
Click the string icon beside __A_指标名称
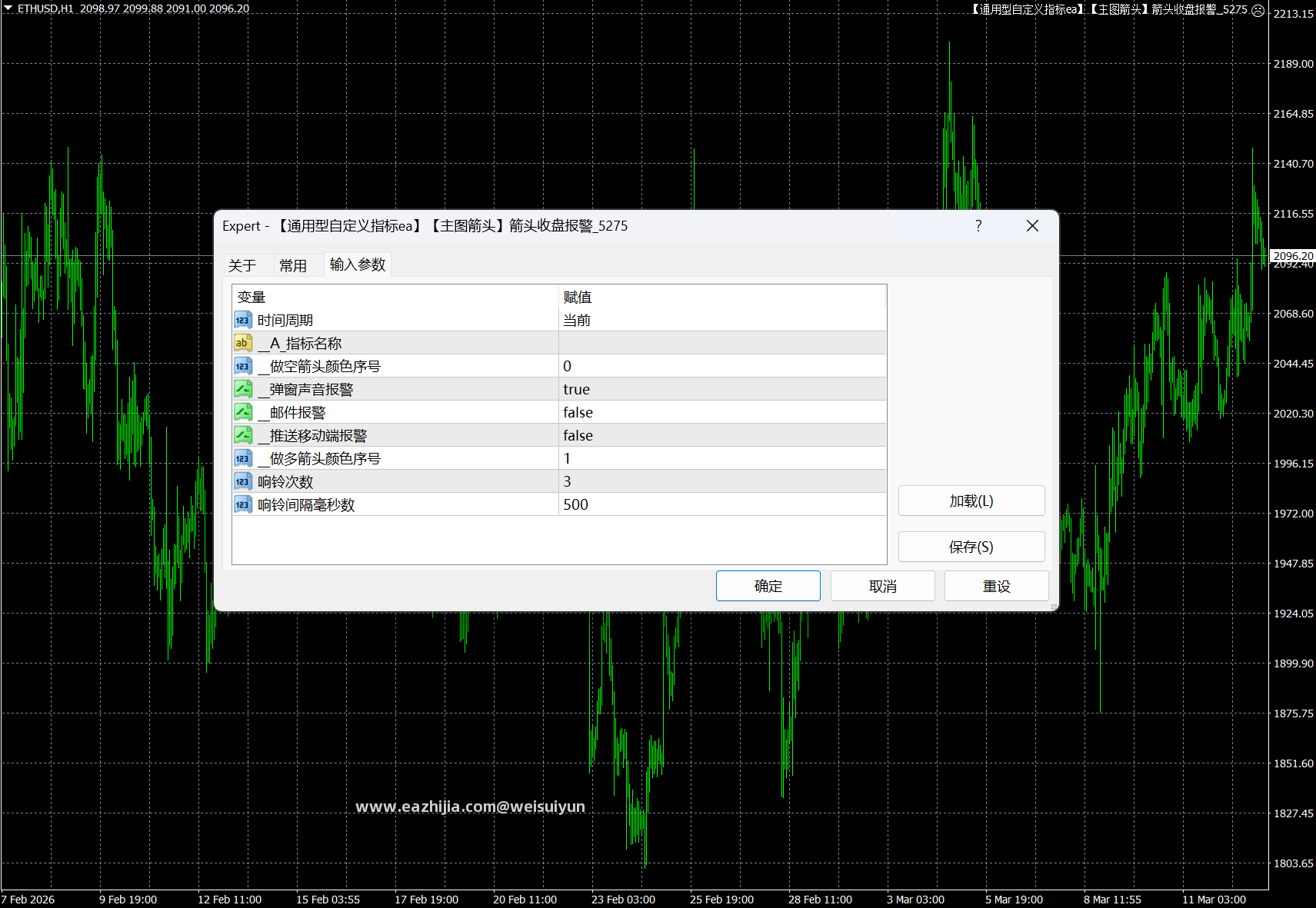pyautogui.click(x=243, y=343)
